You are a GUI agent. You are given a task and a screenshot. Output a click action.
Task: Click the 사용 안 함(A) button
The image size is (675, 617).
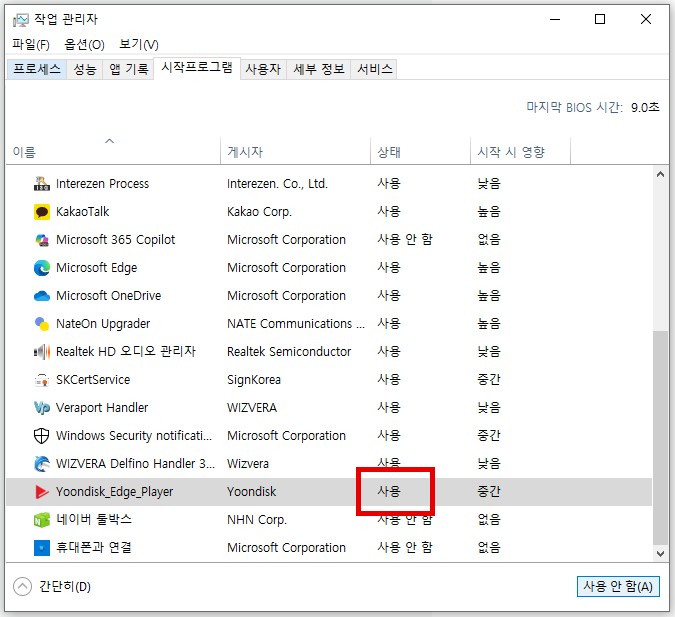[x=618, y=586]
